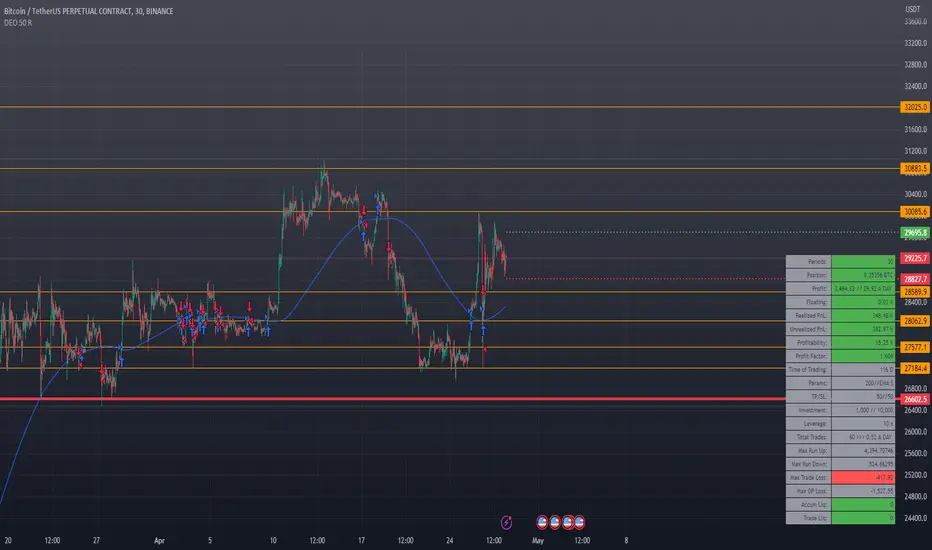Viewport: 932px width, 550px height.
Task: Click the Accum Liq row label
Action: pyautogui.click(x=808, y=504)
